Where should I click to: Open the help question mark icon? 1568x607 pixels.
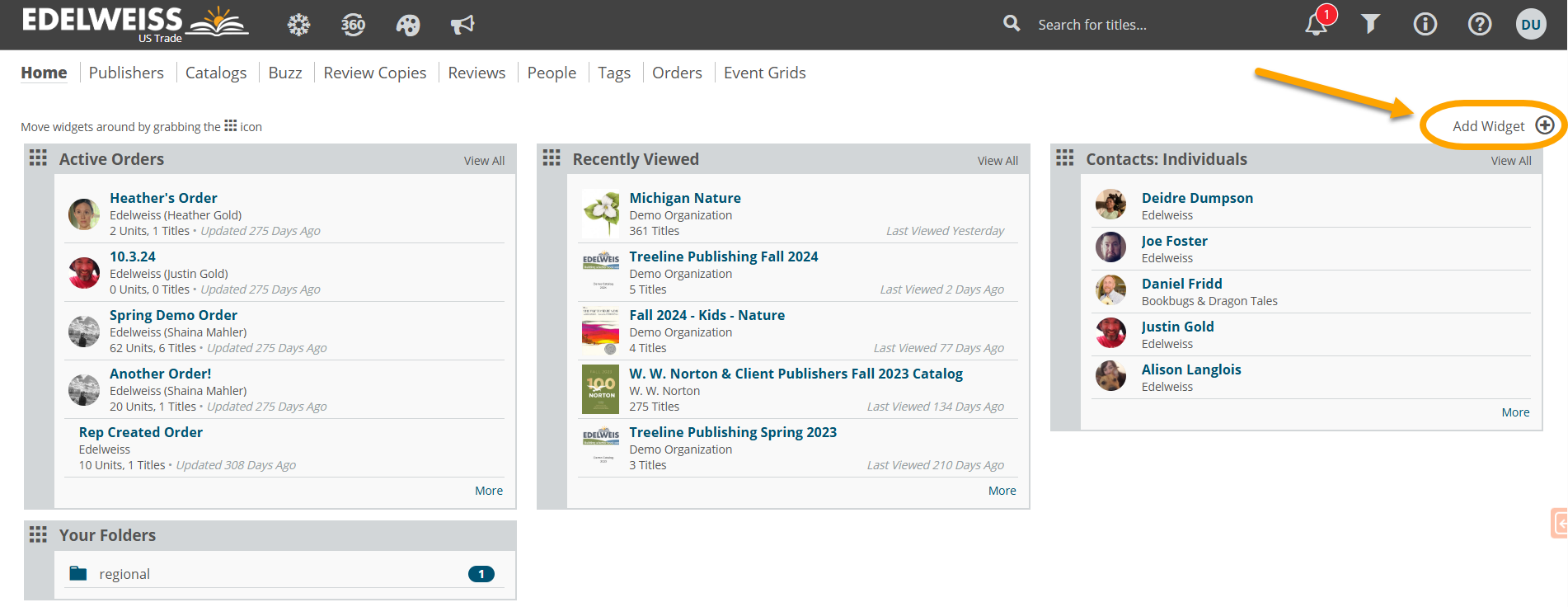[x=1479, y=25]
